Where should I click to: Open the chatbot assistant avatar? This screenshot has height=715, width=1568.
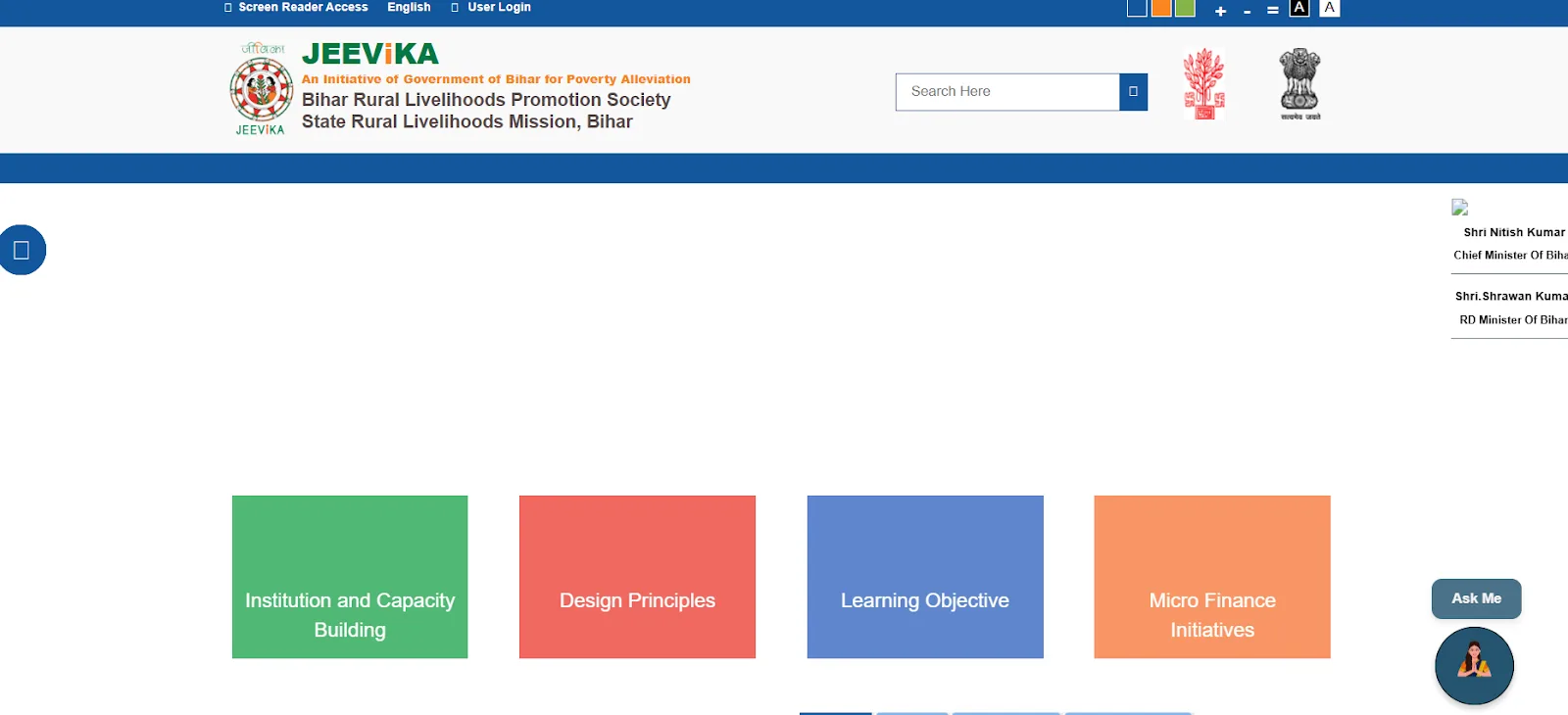click(x=1474, y=666)
